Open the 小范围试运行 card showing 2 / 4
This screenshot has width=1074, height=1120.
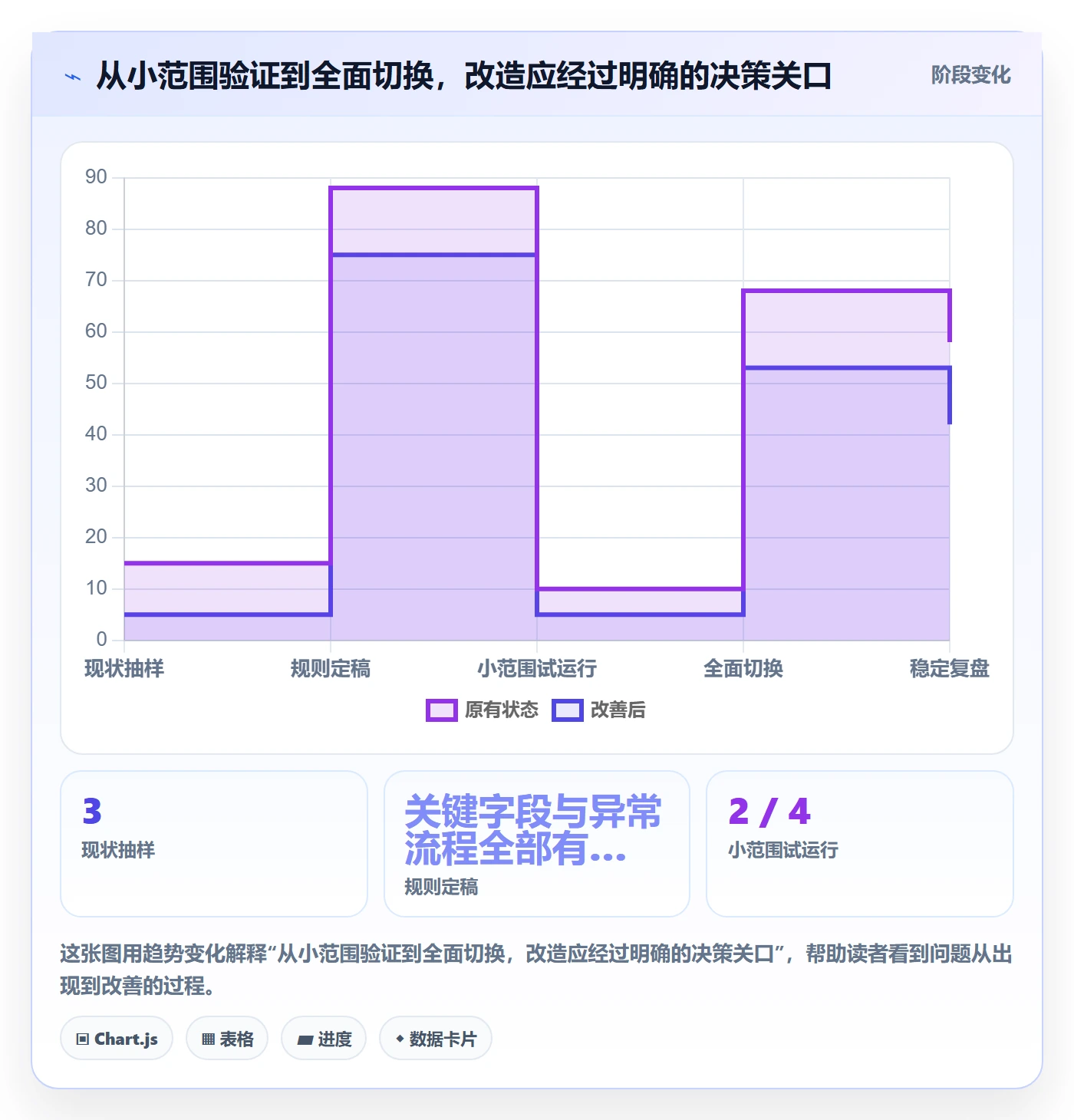pyautogui.click(x=860, y=844)
